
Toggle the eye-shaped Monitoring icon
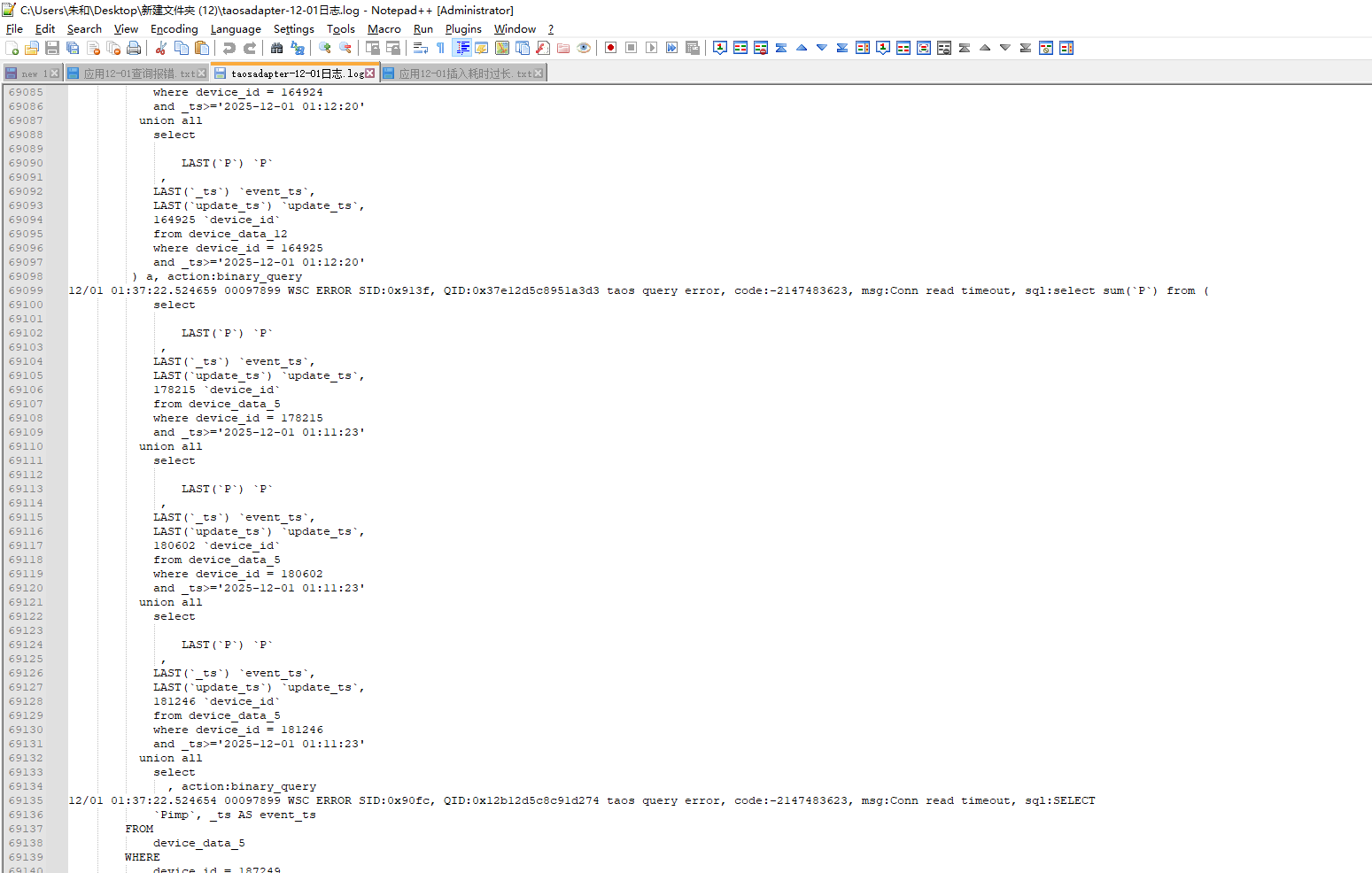tap(584, 48)
